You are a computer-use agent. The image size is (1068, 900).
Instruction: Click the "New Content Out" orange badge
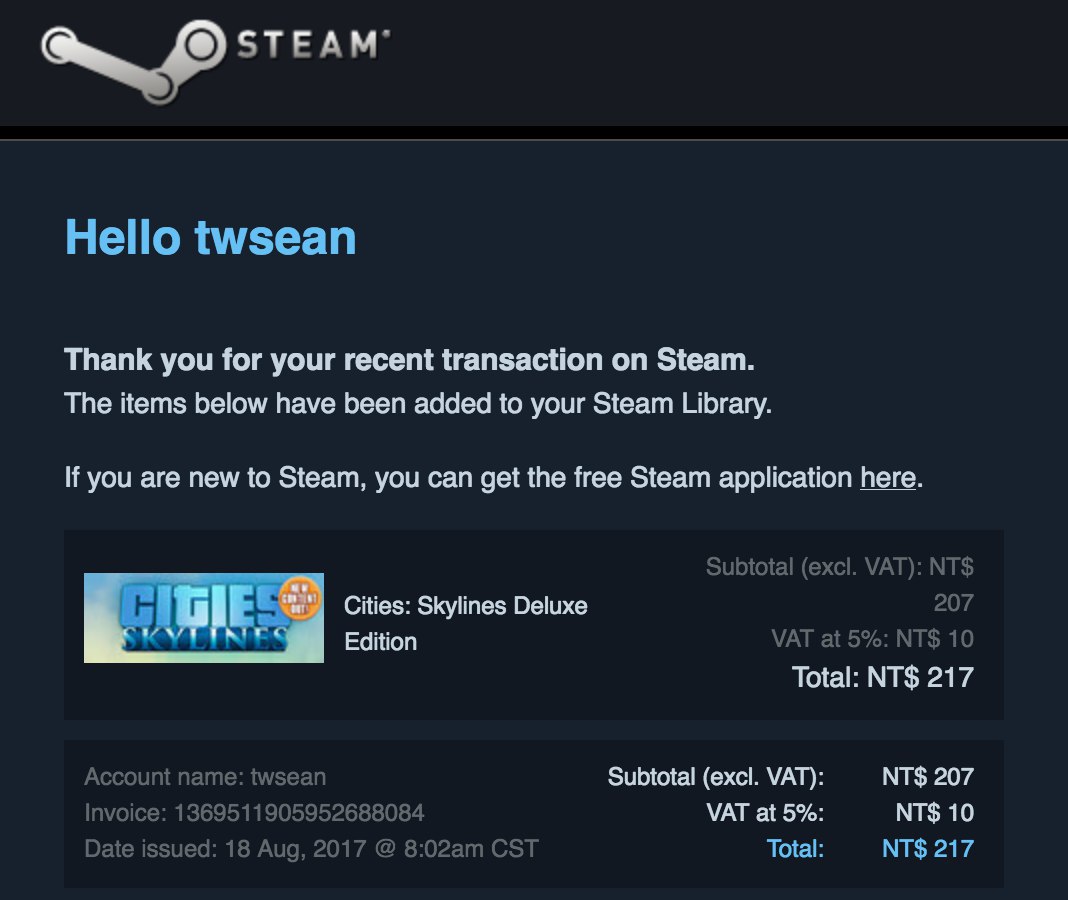tap(299, 598)
